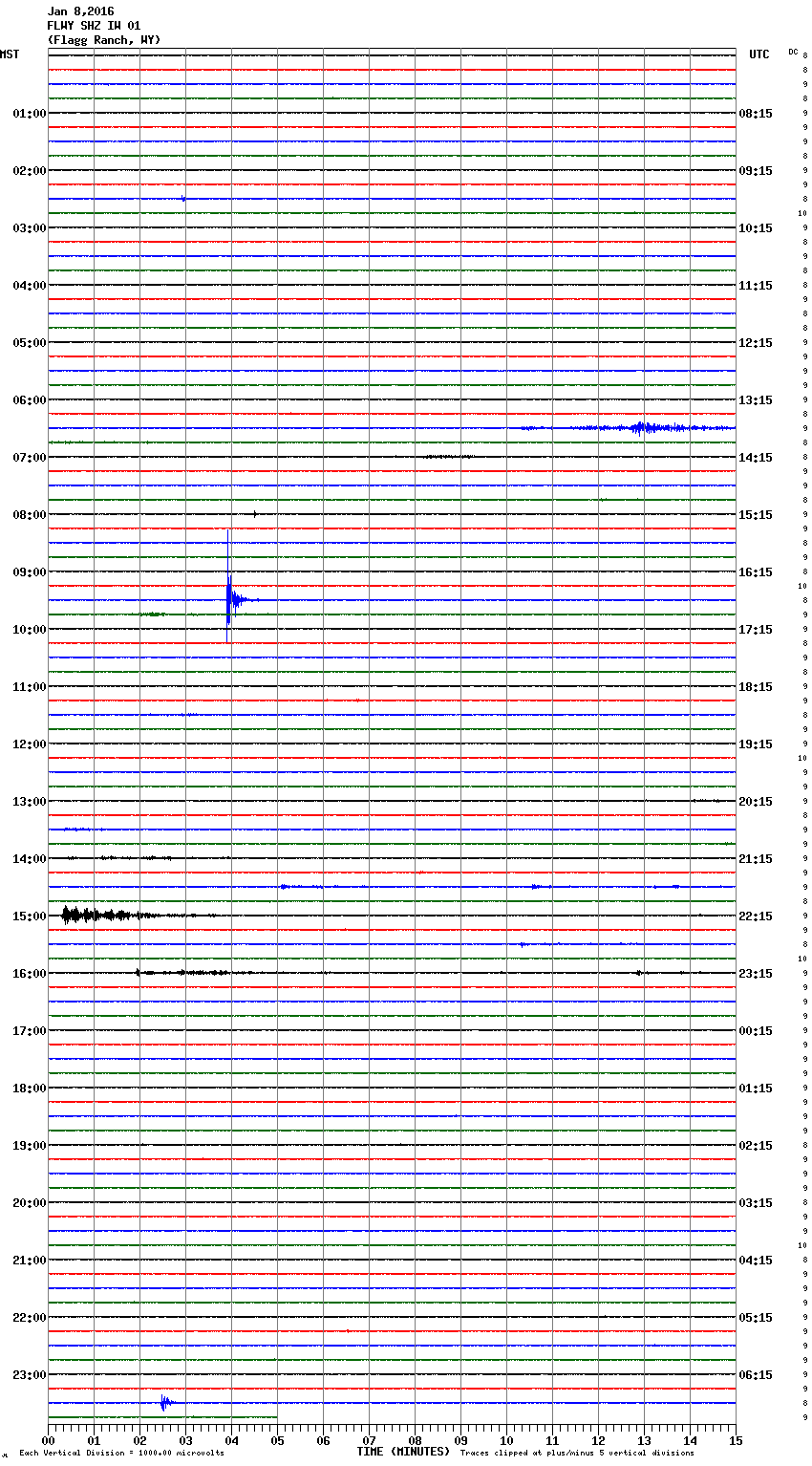Click minute '00' tick label on time axis

(48, 1440)
